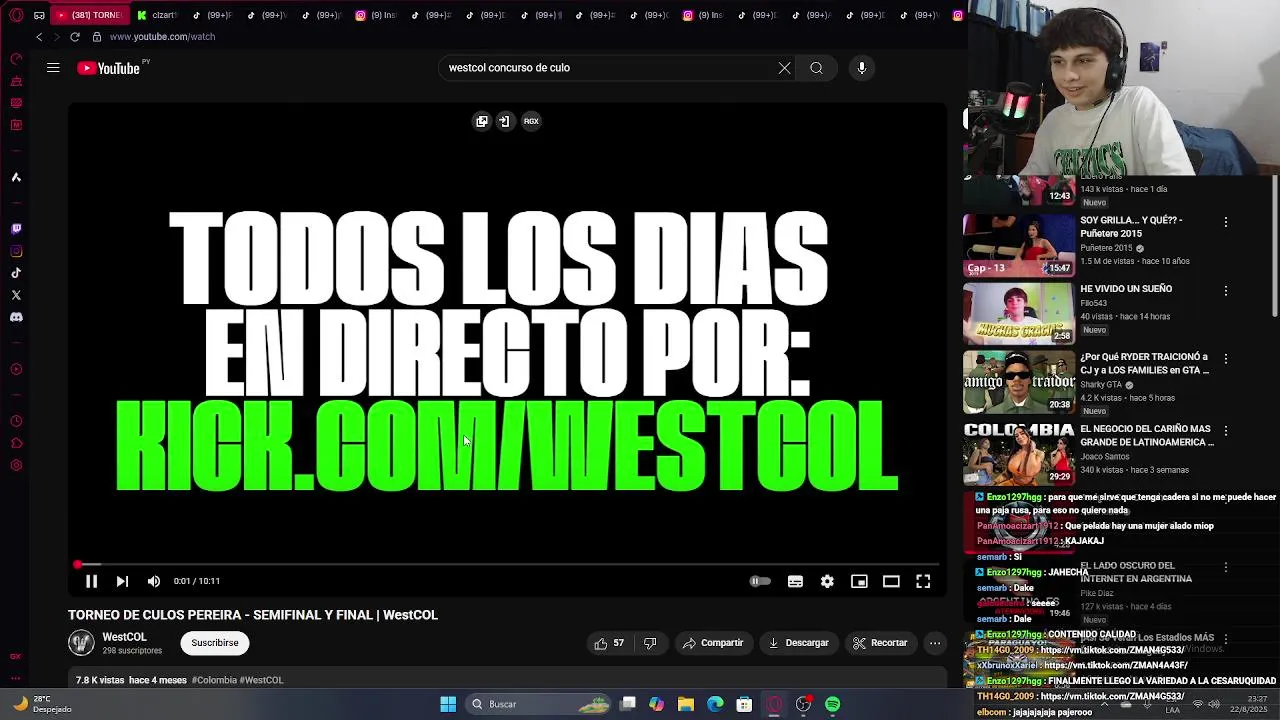The width and height of the screenshot is (1280, 720).
Task: Open the Instagram sidebar icon
Action: click(x=16, y=251)
